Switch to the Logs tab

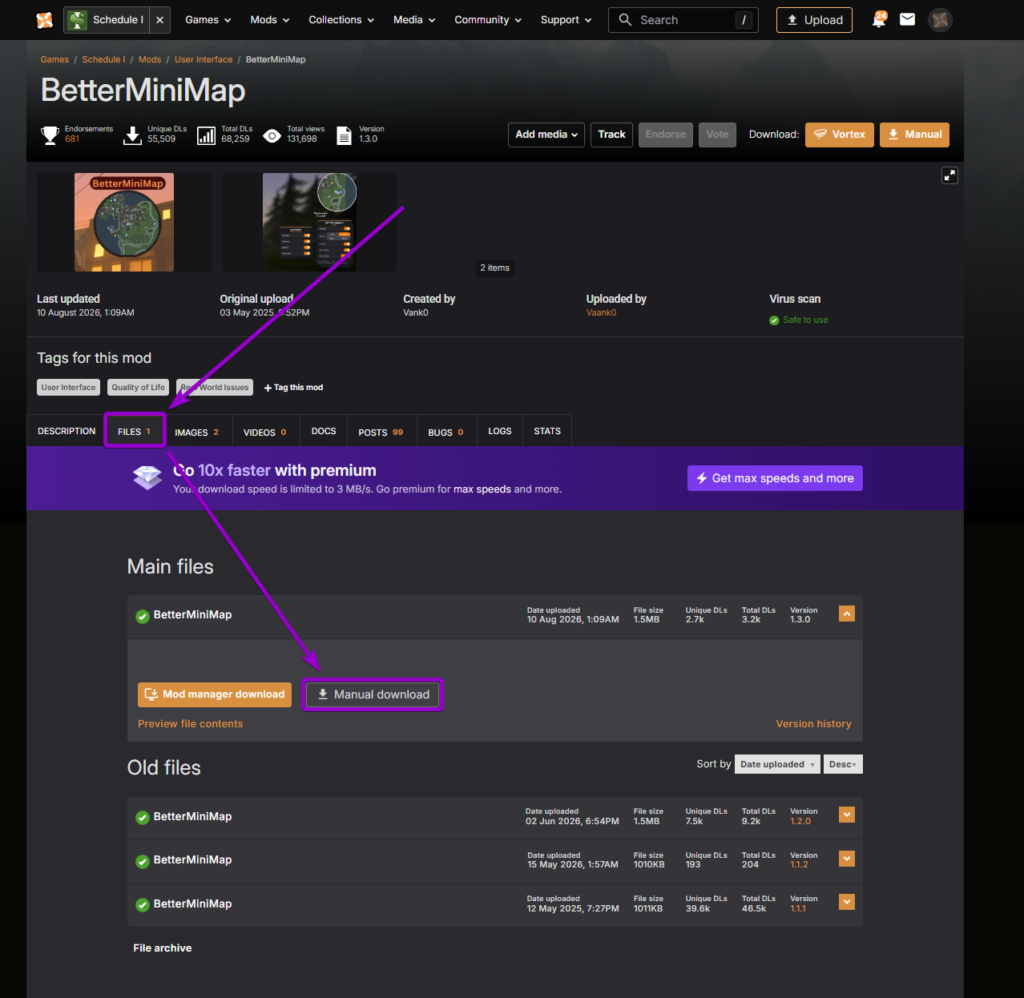click(x=500, y=431)
